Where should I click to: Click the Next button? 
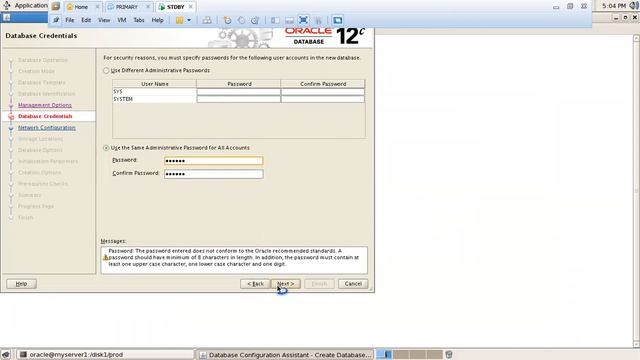pos(286,284)
